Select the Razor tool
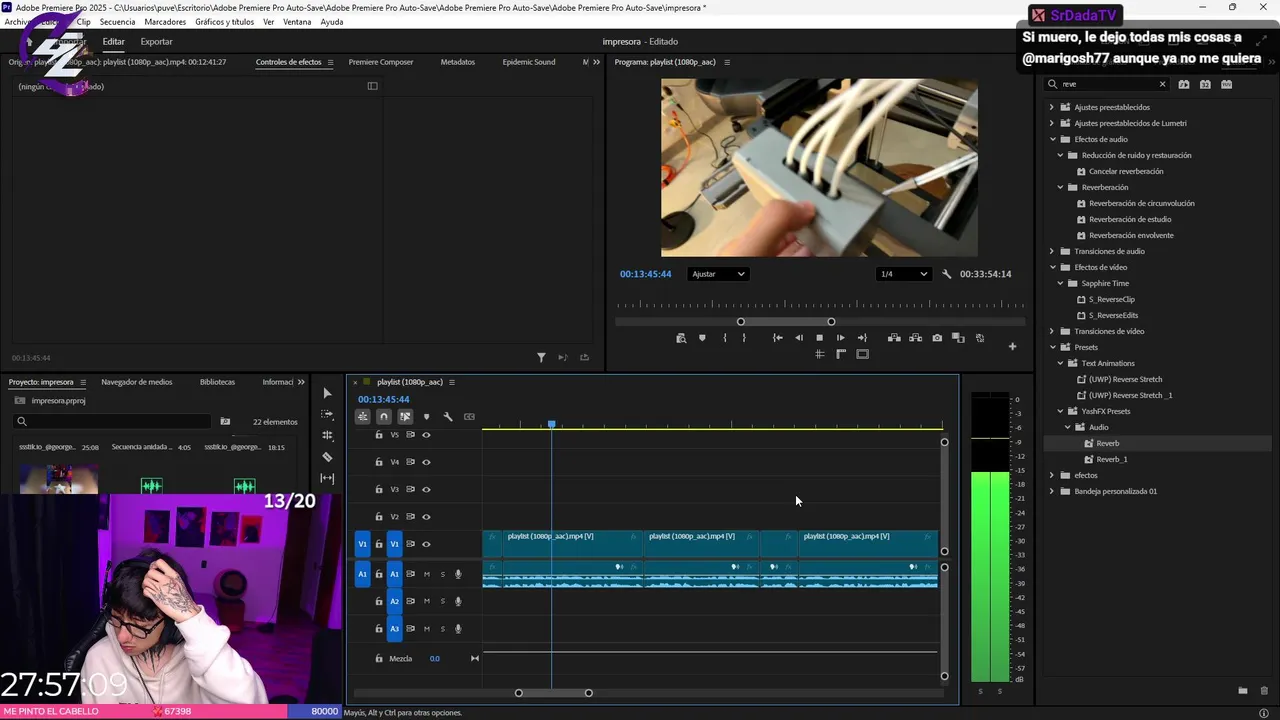Image resolution: width=1280 pixels, height=720 pixels. (327, 457)
